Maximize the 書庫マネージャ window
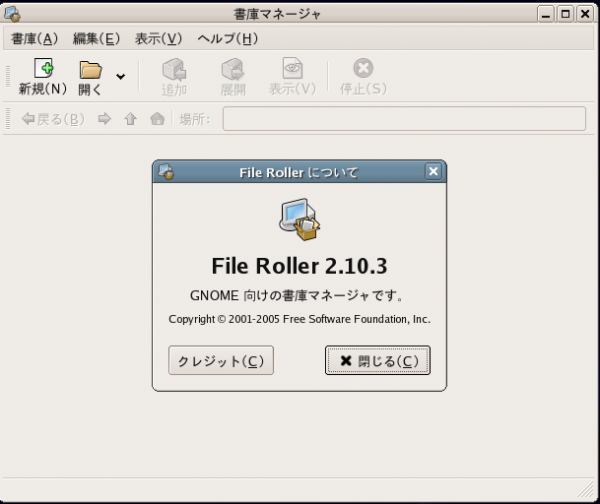The image size is (600, 504). pyautogui.click(x=565, y=15)
